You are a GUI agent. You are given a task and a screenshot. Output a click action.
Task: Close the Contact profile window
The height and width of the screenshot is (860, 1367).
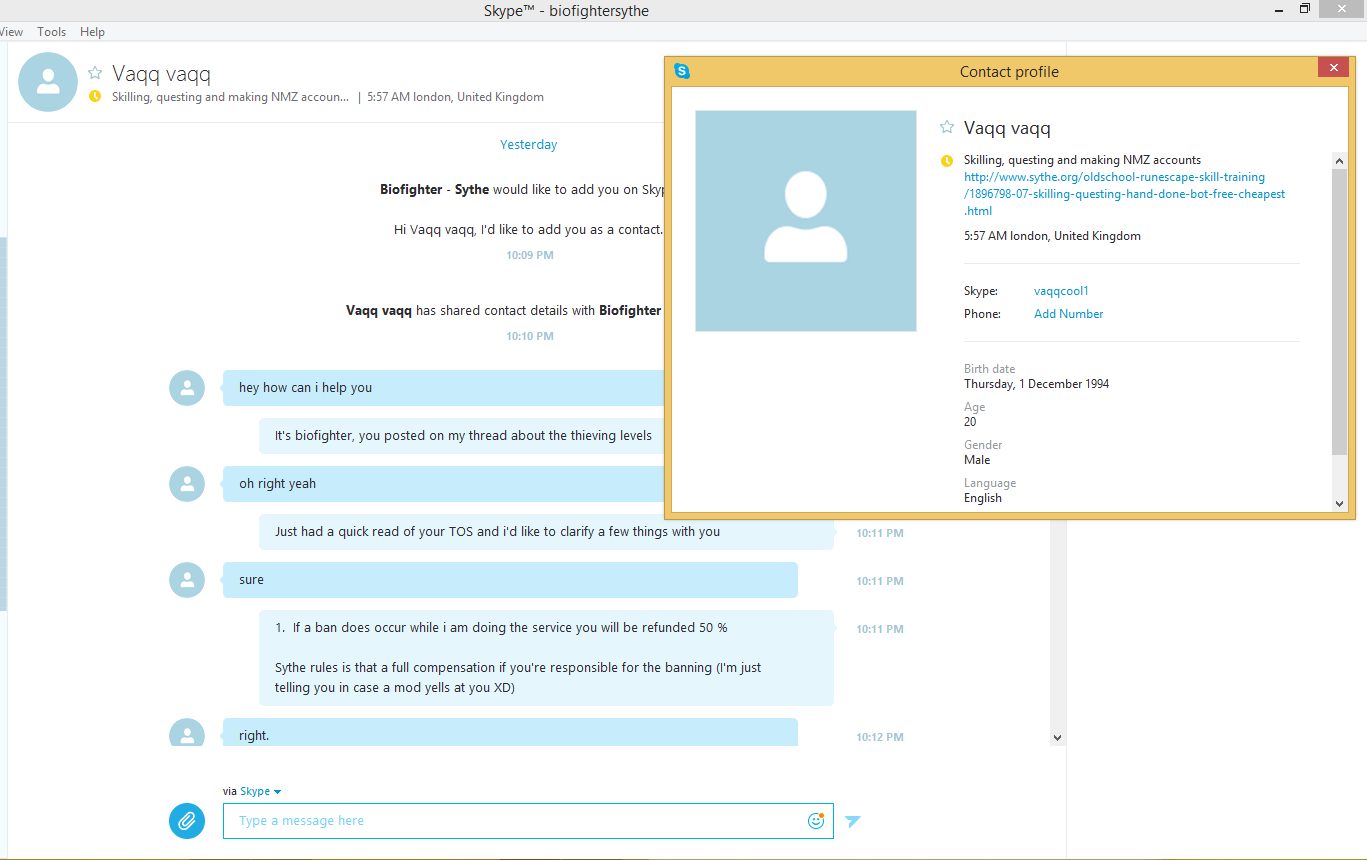[x=1333, y=68]
